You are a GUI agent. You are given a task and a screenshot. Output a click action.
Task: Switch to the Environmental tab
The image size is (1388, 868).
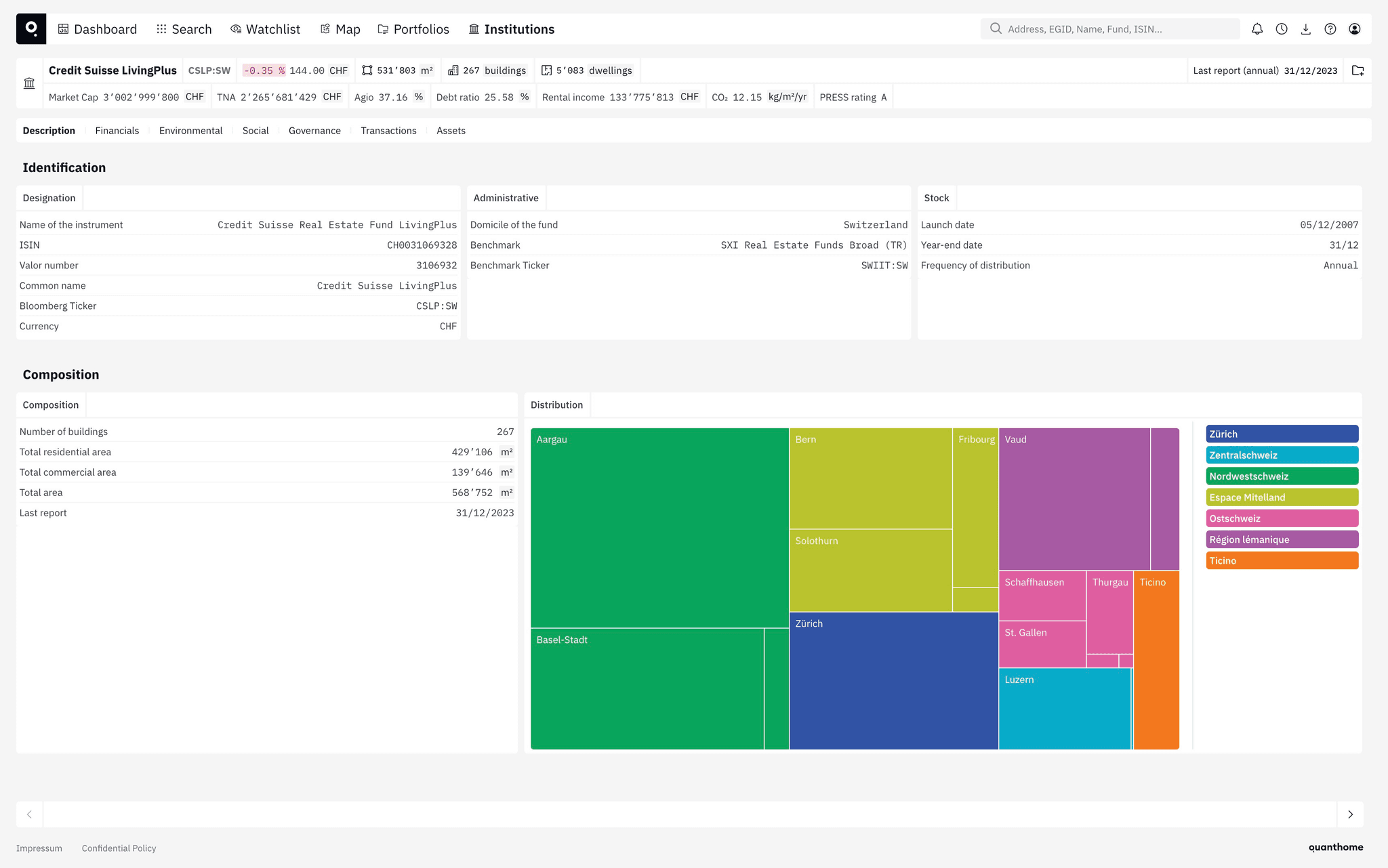pos(190,131)
